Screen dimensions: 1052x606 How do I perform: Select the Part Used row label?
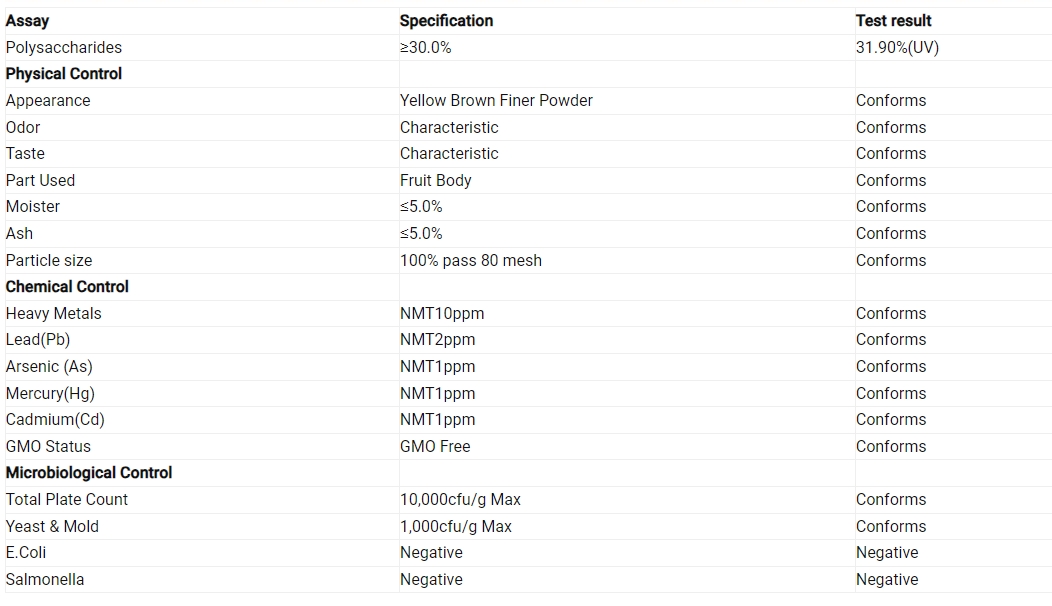40,181
